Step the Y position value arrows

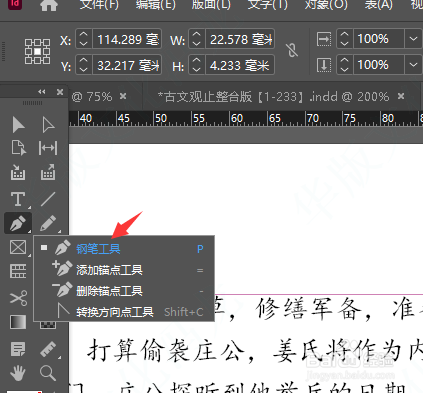click(84, 65)
